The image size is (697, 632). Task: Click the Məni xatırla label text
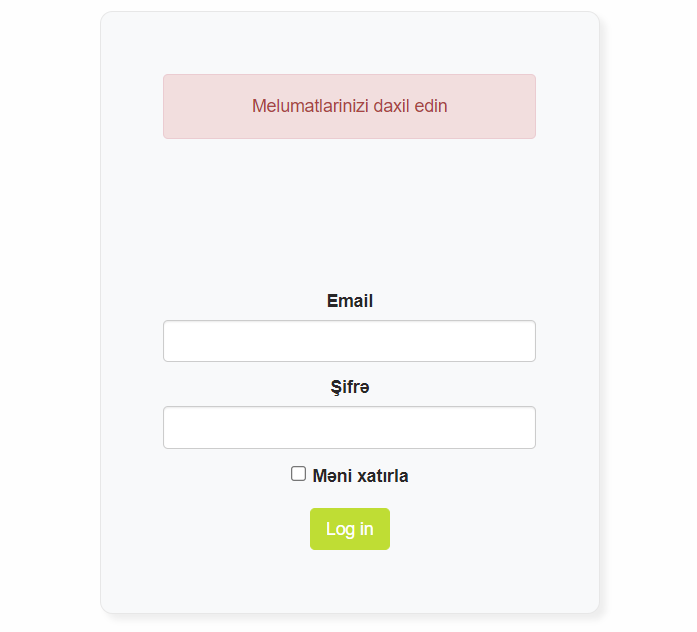point(360,476)
